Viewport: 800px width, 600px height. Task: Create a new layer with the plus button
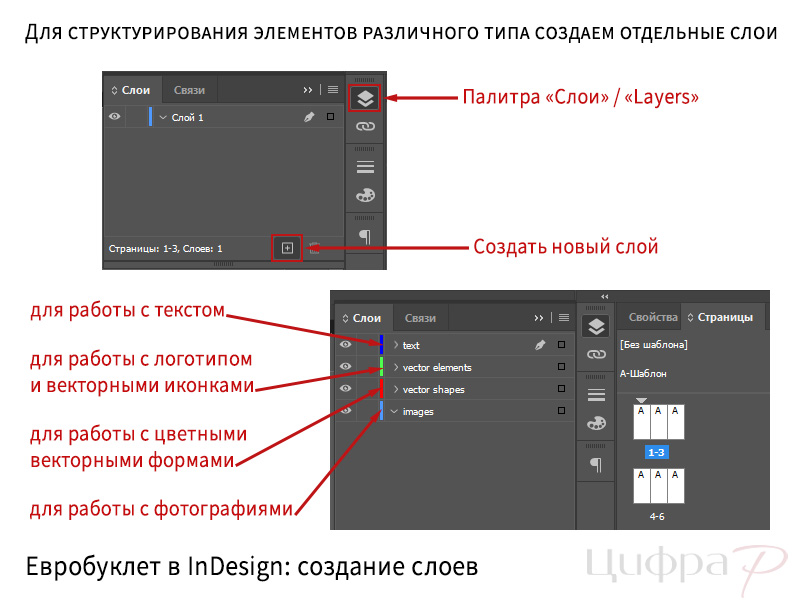tap(287, 248)
